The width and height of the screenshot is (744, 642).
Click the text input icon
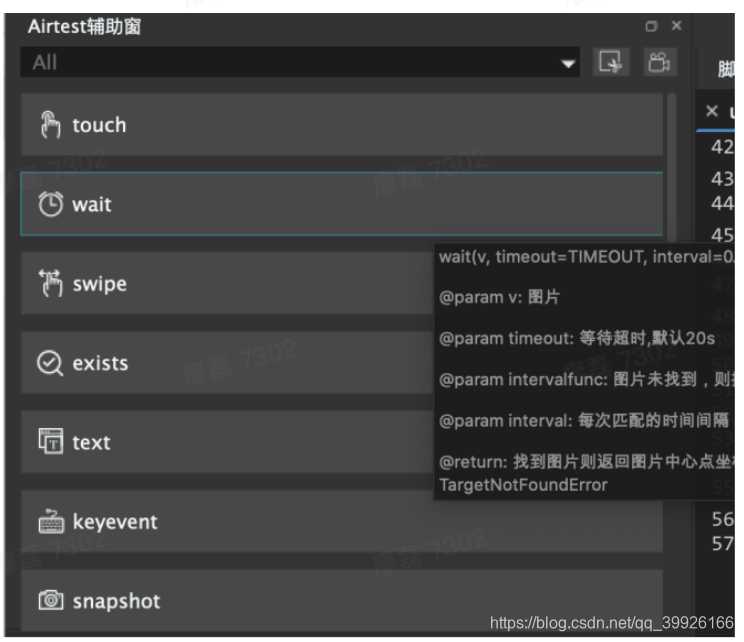(x=50, y=441)
